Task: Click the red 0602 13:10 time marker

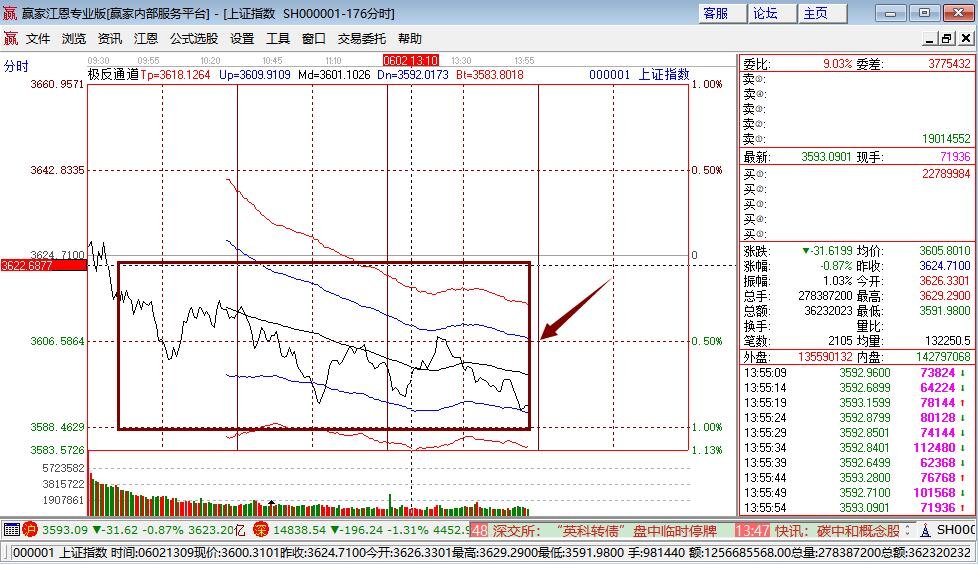Action: [410, 60]
